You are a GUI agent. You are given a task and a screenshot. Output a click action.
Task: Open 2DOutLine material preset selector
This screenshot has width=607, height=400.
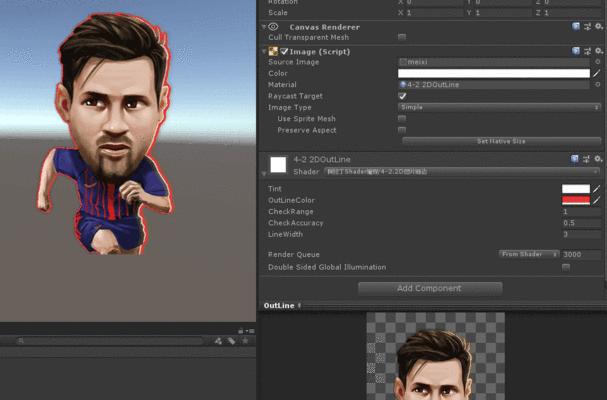pyautogui.click(x=586, y=159)
